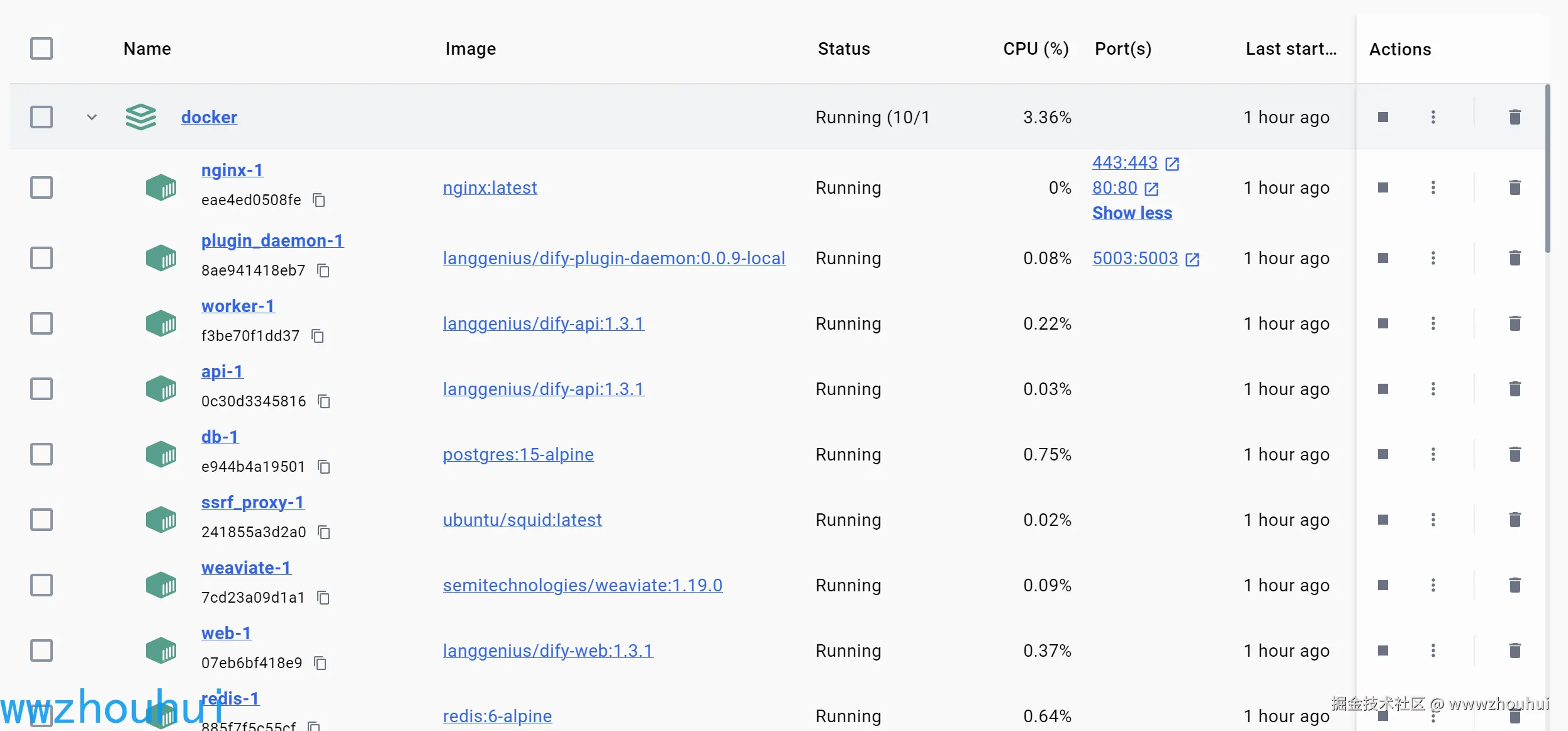Sort by the Status column header
1568x731 pixels.
pyautogui.click(x=843, y=48)
